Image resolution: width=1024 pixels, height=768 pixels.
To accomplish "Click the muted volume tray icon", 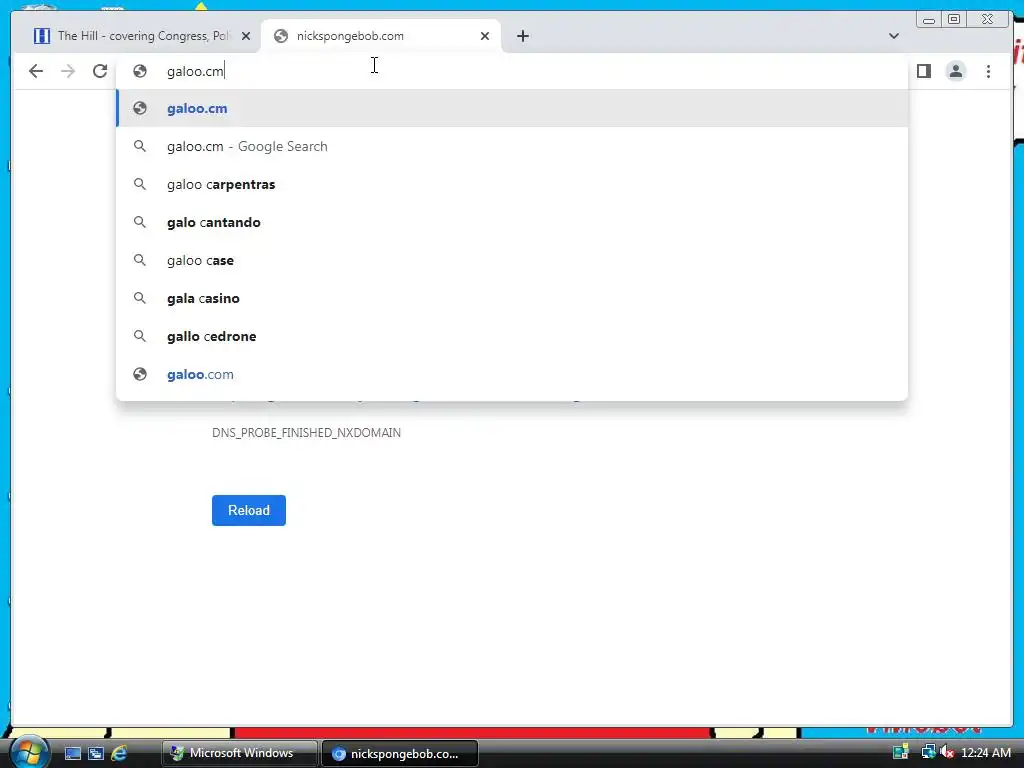I will [947, 752].
